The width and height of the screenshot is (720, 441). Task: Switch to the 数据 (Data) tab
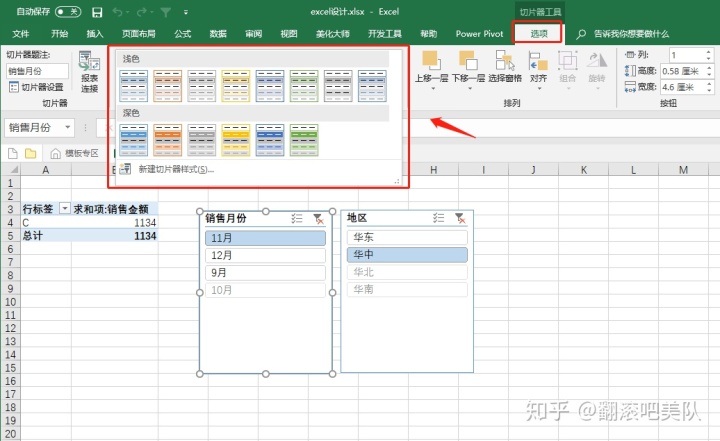click(218, 34)
